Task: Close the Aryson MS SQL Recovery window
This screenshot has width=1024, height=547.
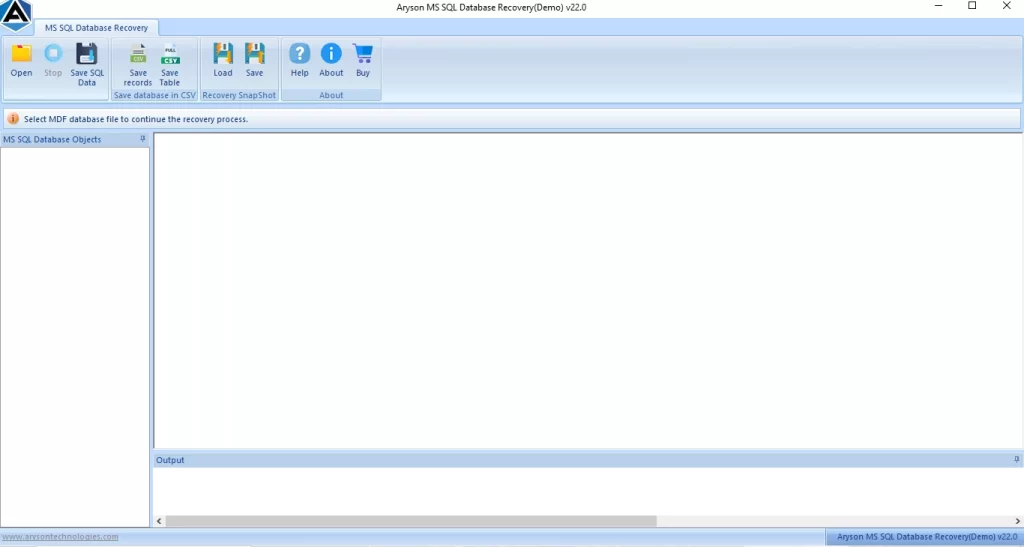Action: 1006,6
